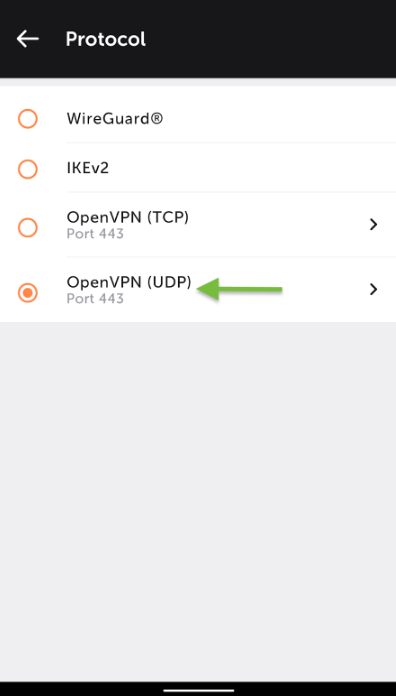Tap the WireGuard® protocol label

115,119
